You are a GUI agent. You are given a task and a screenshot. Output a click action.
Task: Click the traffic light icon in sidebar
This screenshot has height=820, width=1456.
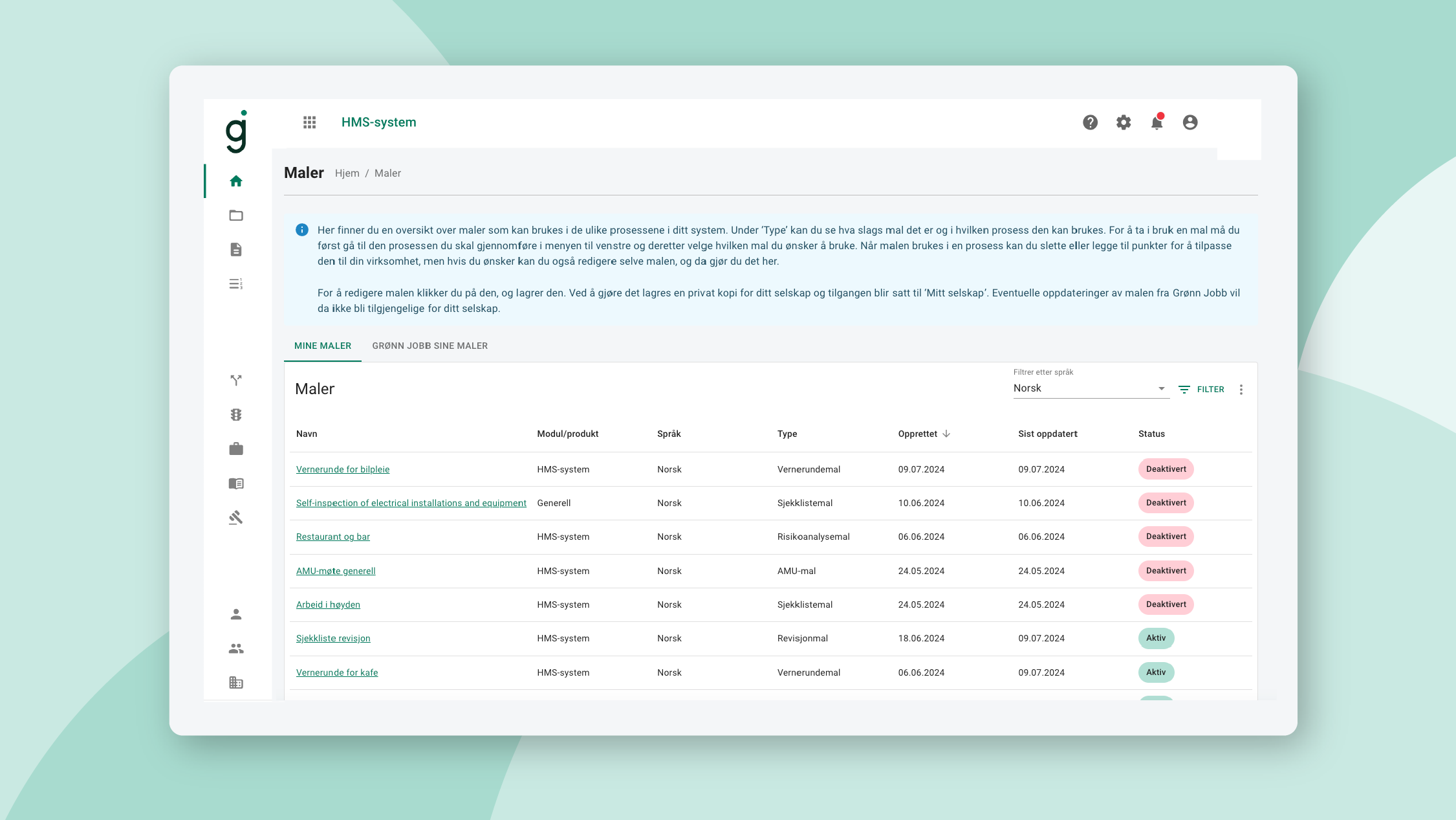click(236, 415)
